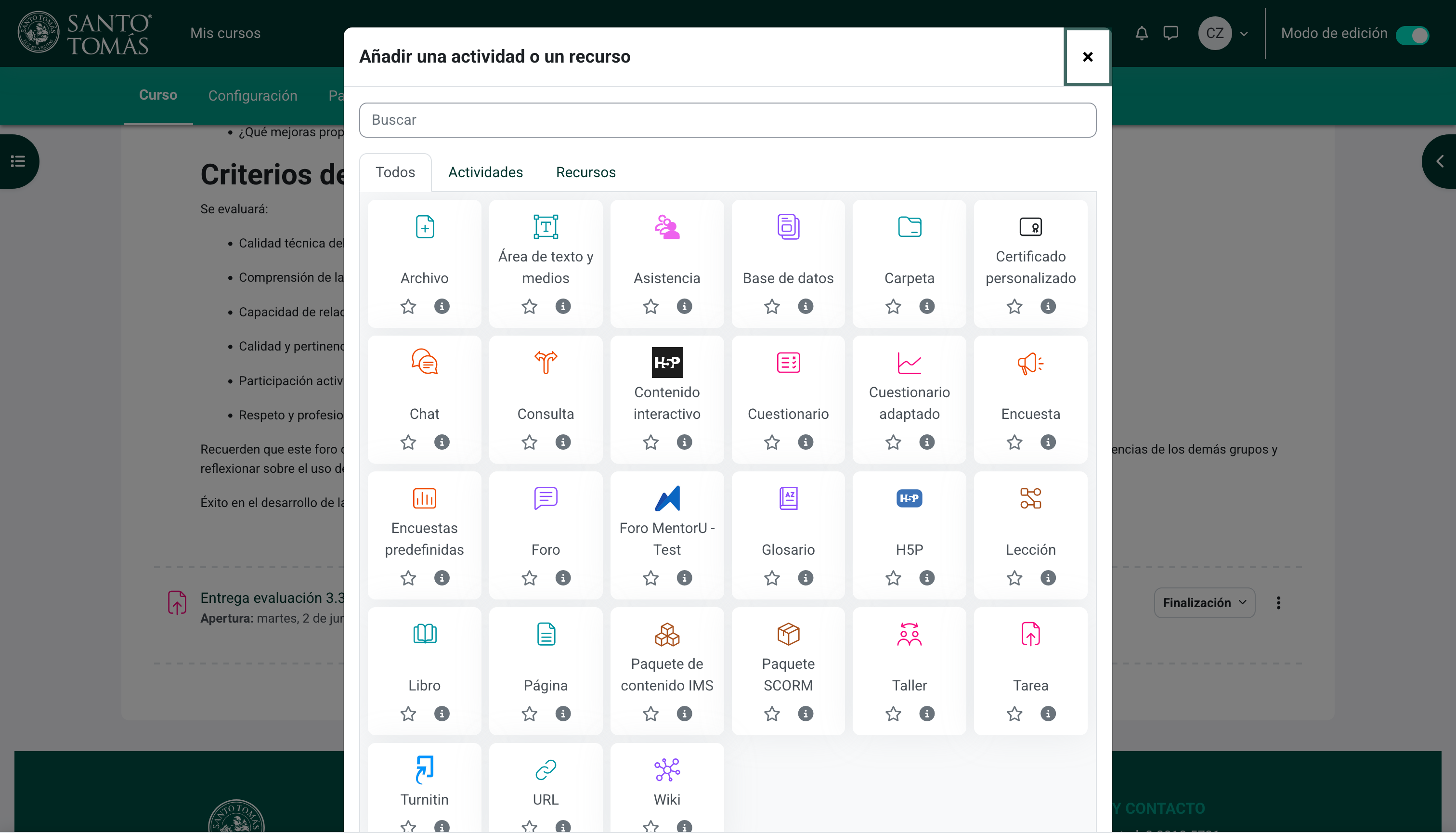Open the course index drawer

[18, 161]
